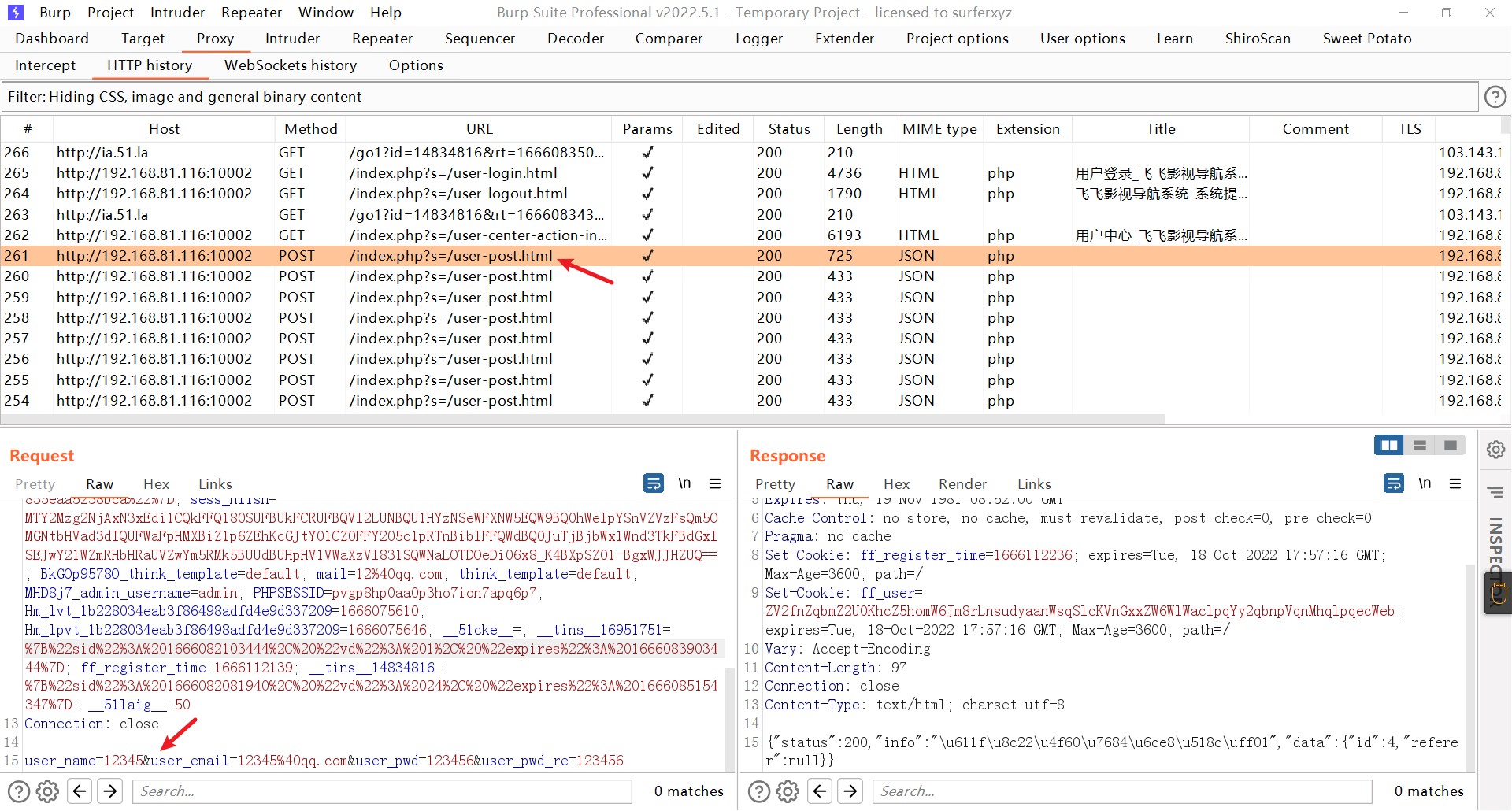
Task: Open the Help menu
Action: (386, 13)
